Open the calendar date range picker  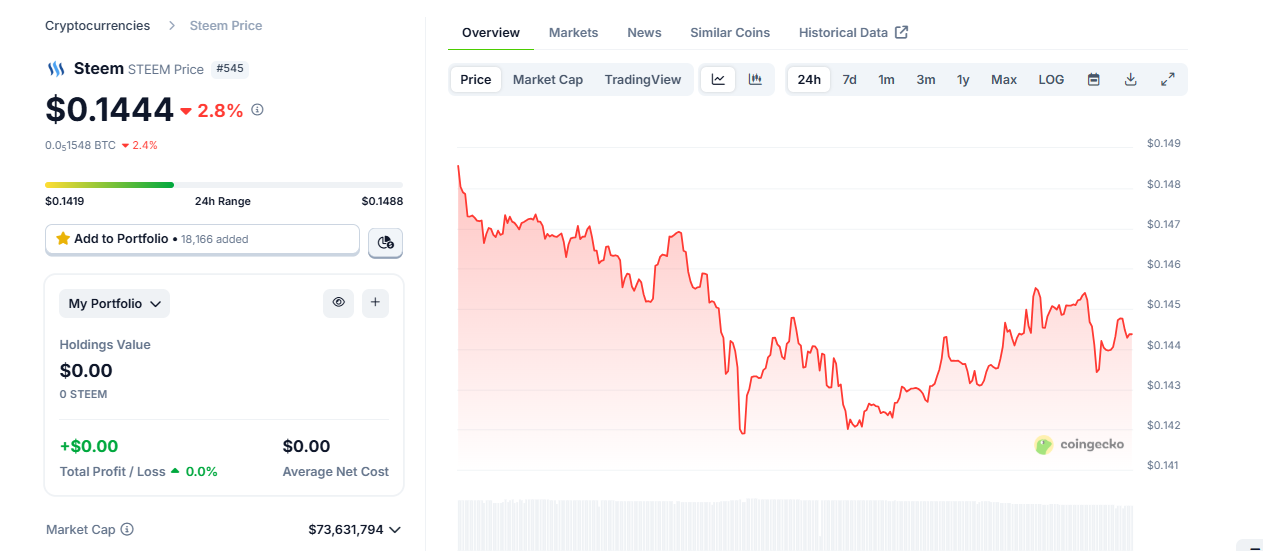pos(1093,80)
